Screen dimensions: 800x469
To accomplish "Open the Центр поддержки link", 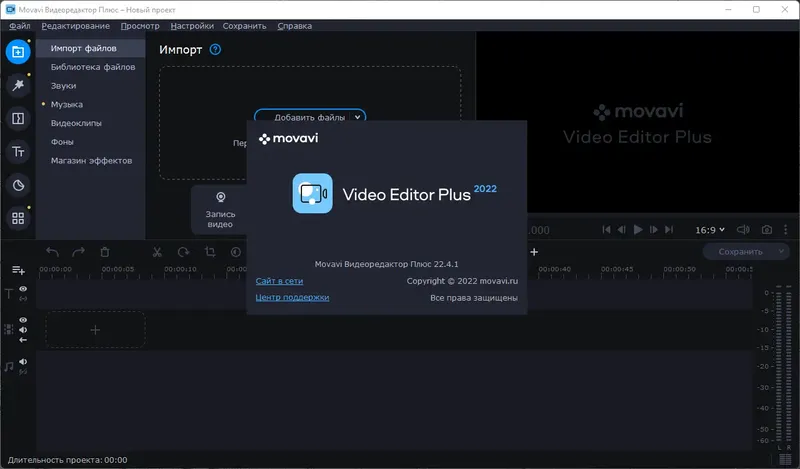I will tap(292, 297).
